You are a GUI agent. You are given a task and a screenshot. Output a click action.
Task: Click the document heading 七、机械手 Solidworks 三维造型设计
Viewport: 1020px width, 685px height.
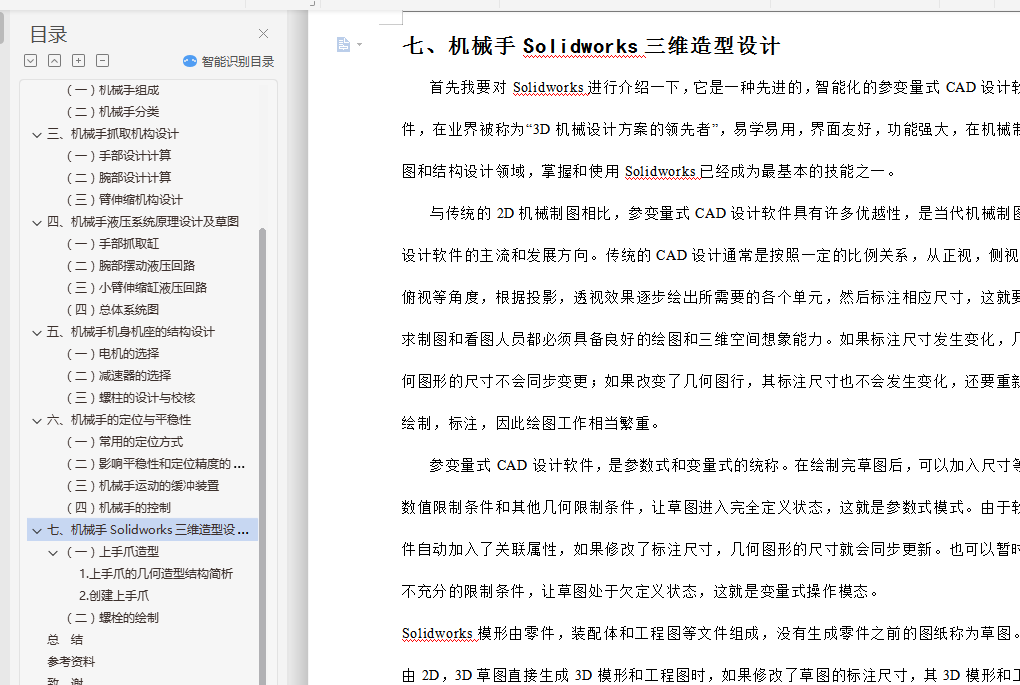[591, 46]
